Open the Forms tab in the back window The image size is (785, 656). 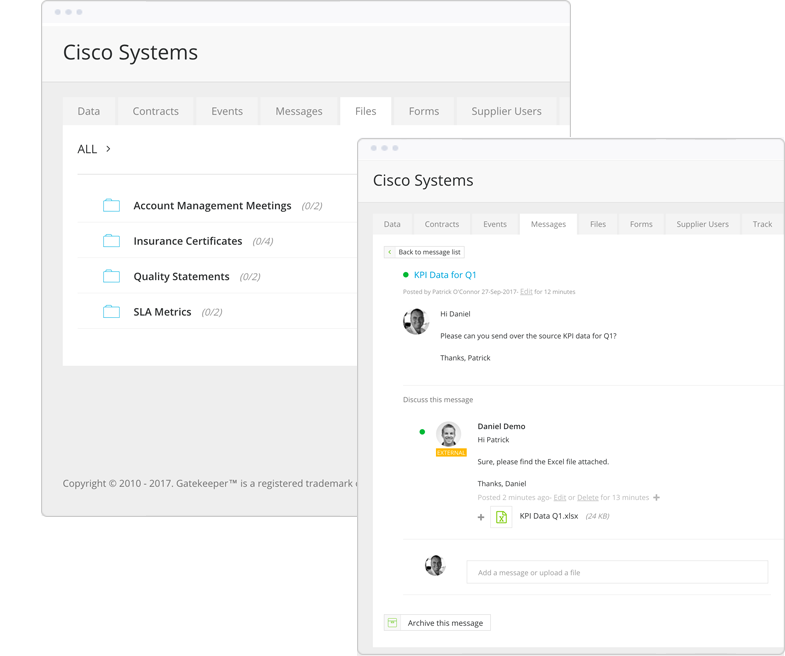(x=423, y=111)
